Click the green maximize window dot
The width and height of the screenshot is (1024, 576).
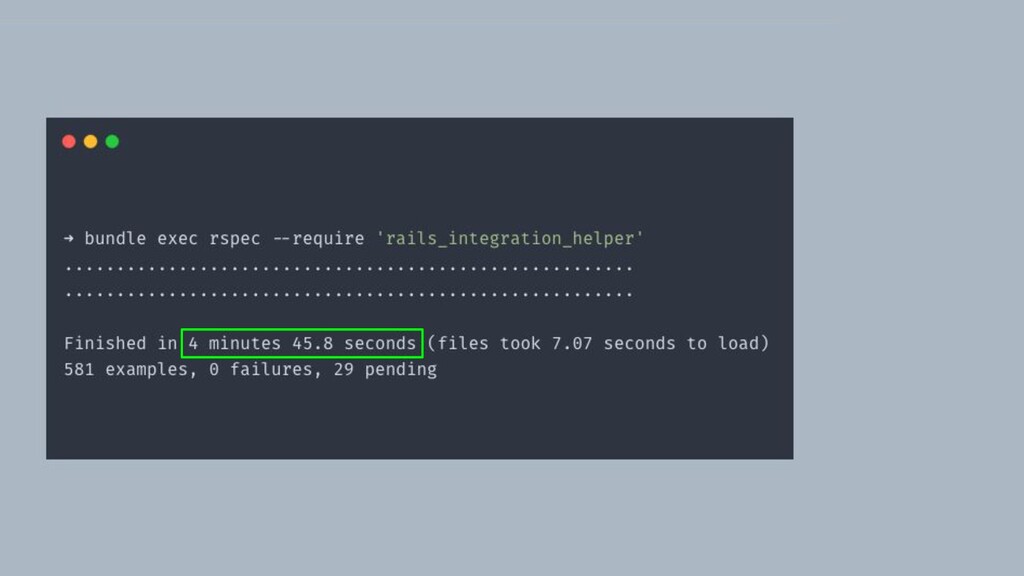pyautogui.click(x=112, y=142)
